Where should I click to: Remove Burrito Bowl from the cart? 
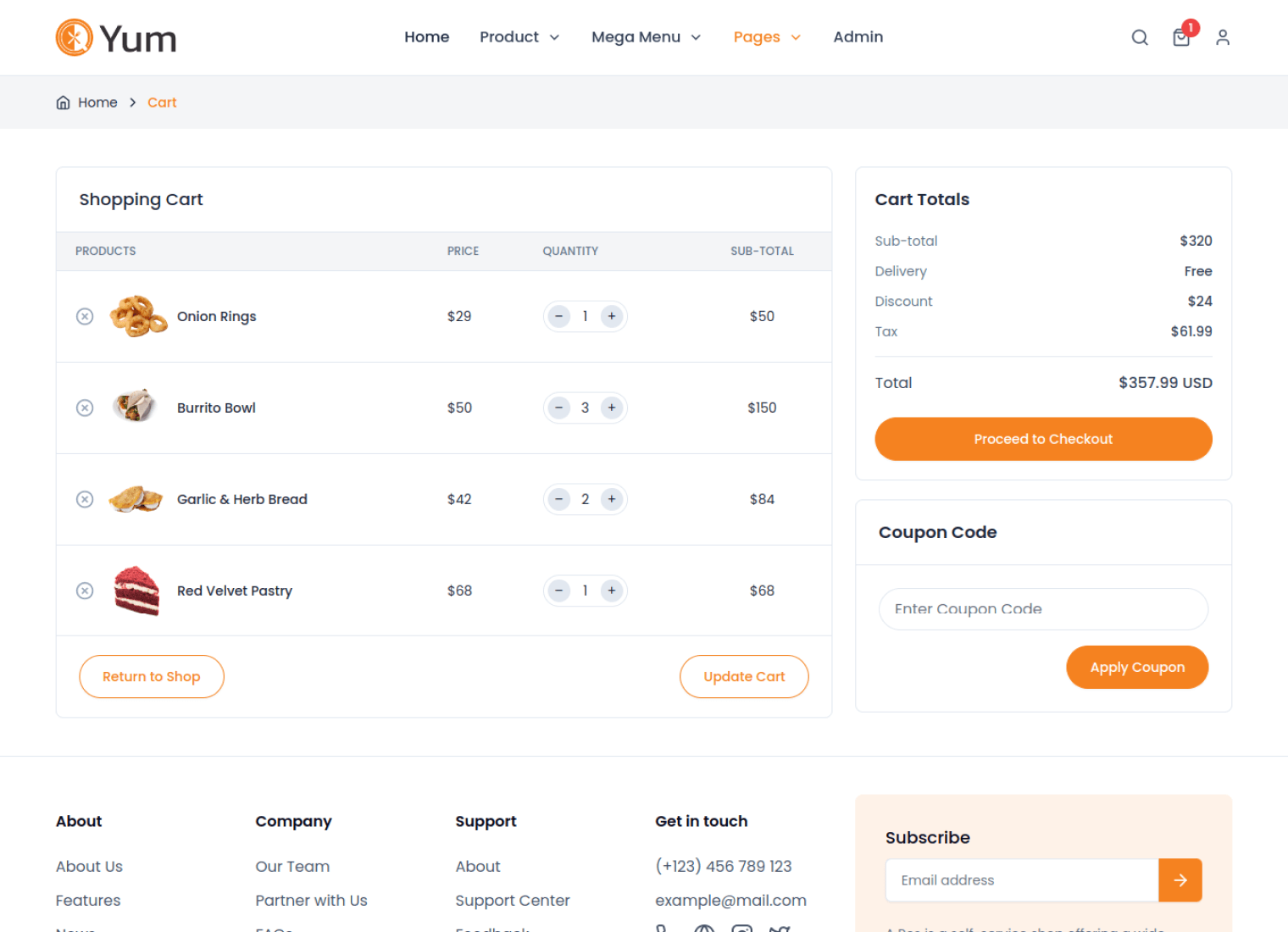[x=85, y=408]
